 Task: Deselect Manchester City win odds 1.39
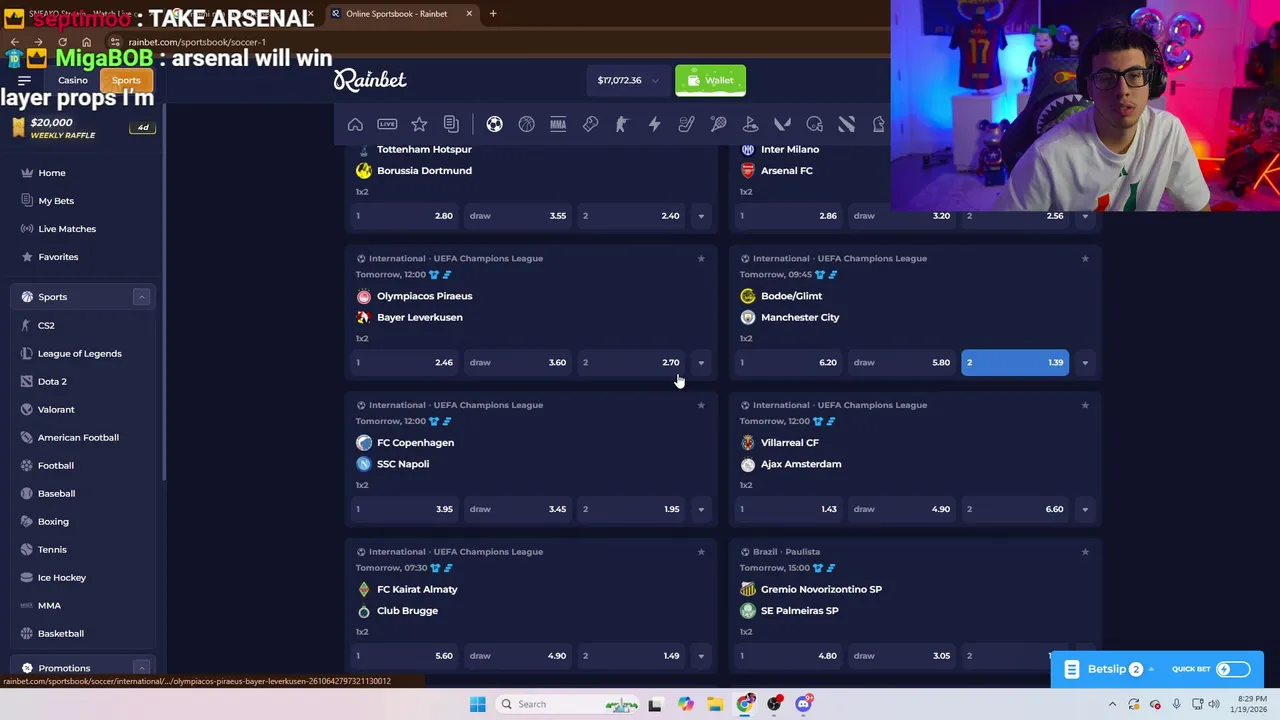1015,362
